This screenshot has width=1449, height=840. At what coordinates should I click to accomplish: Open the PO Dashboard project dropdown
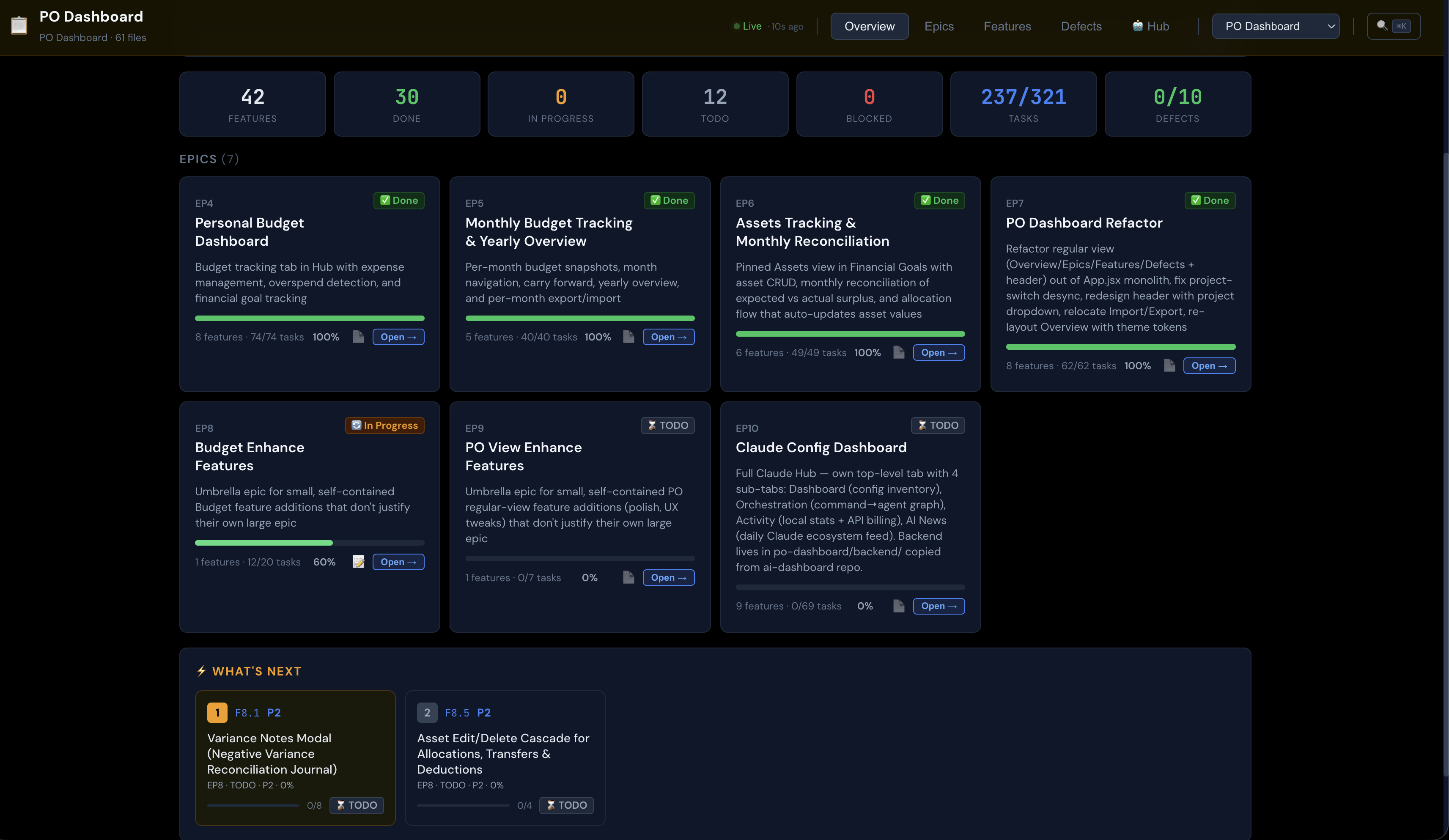click(x=1275, y=26)
